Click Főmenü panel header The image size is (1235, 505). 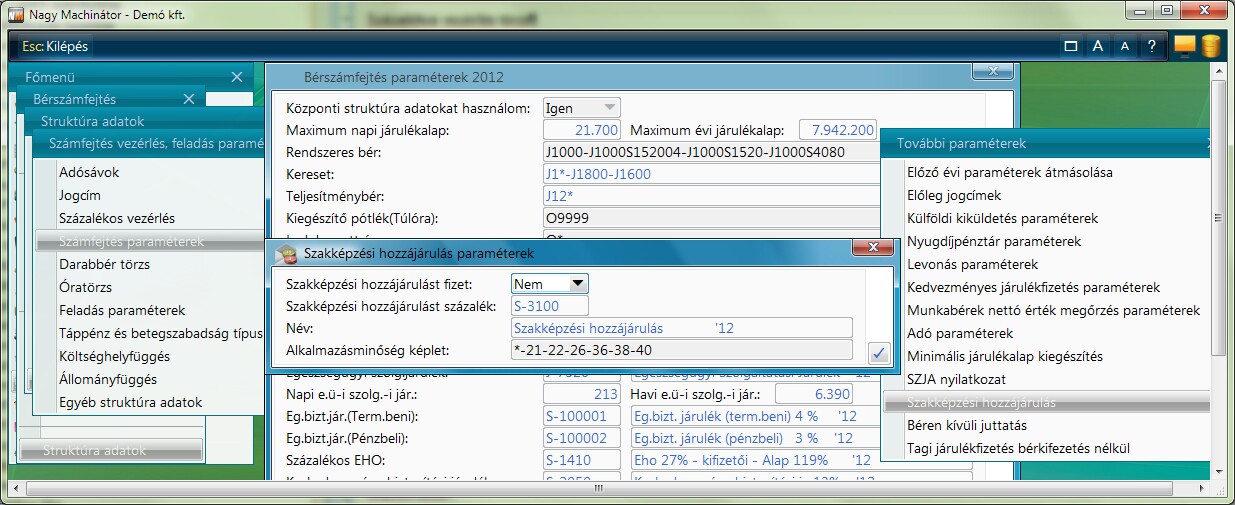130,77
